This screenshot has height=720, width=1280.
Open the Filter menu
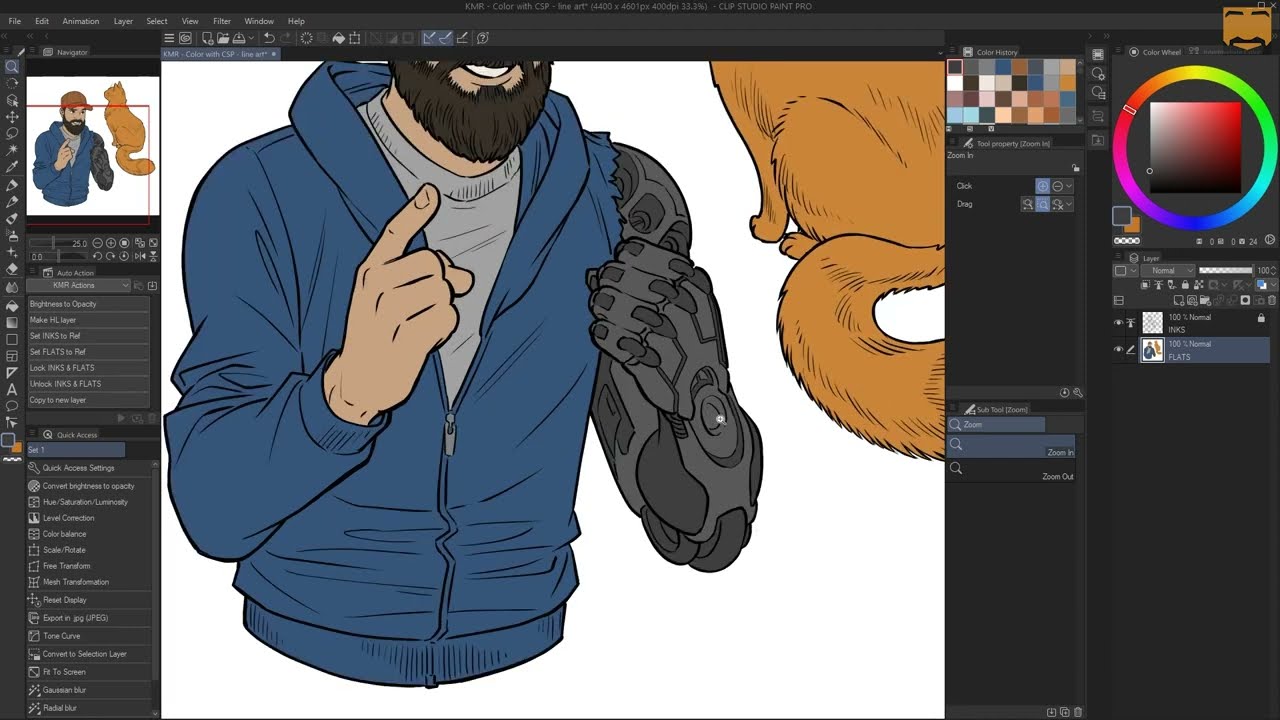pos(222,21)
